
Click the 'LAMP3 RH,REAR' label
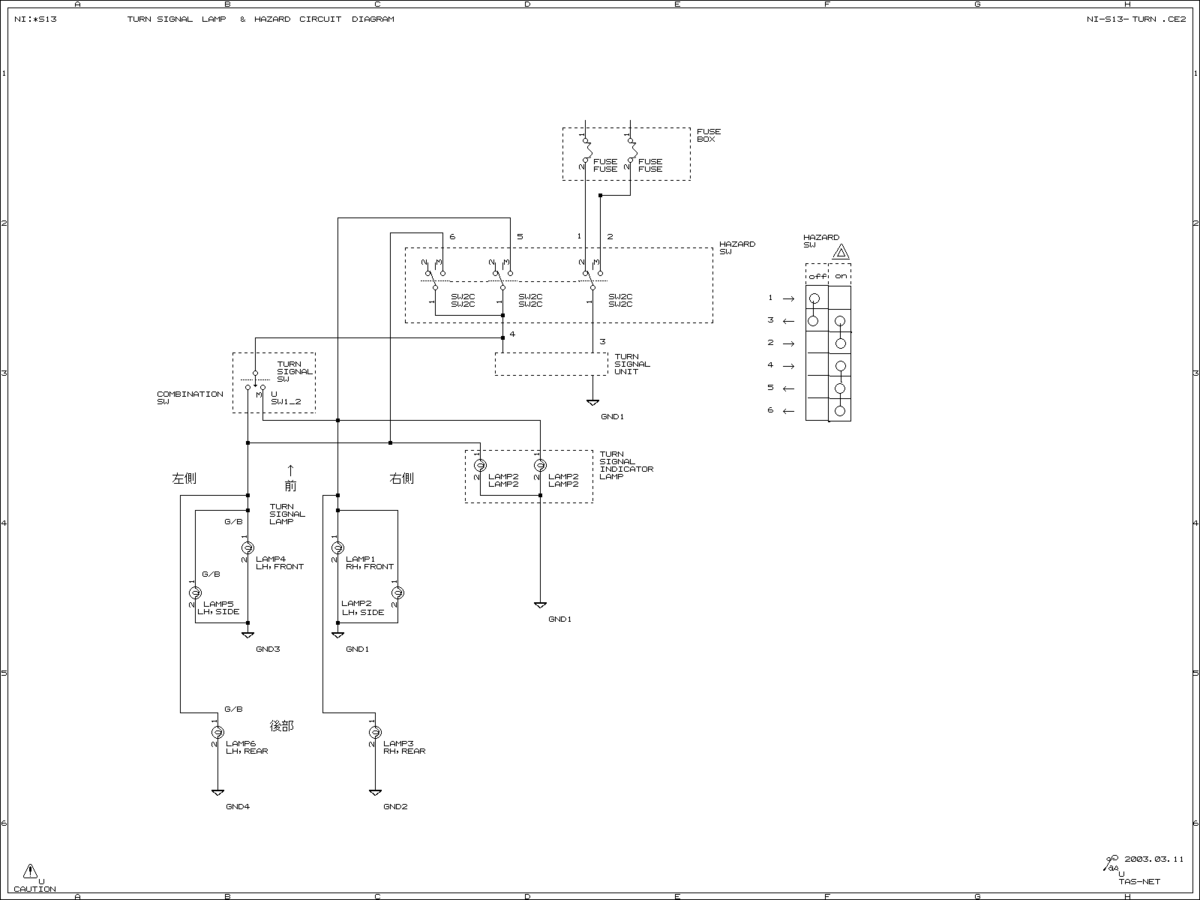404,747
